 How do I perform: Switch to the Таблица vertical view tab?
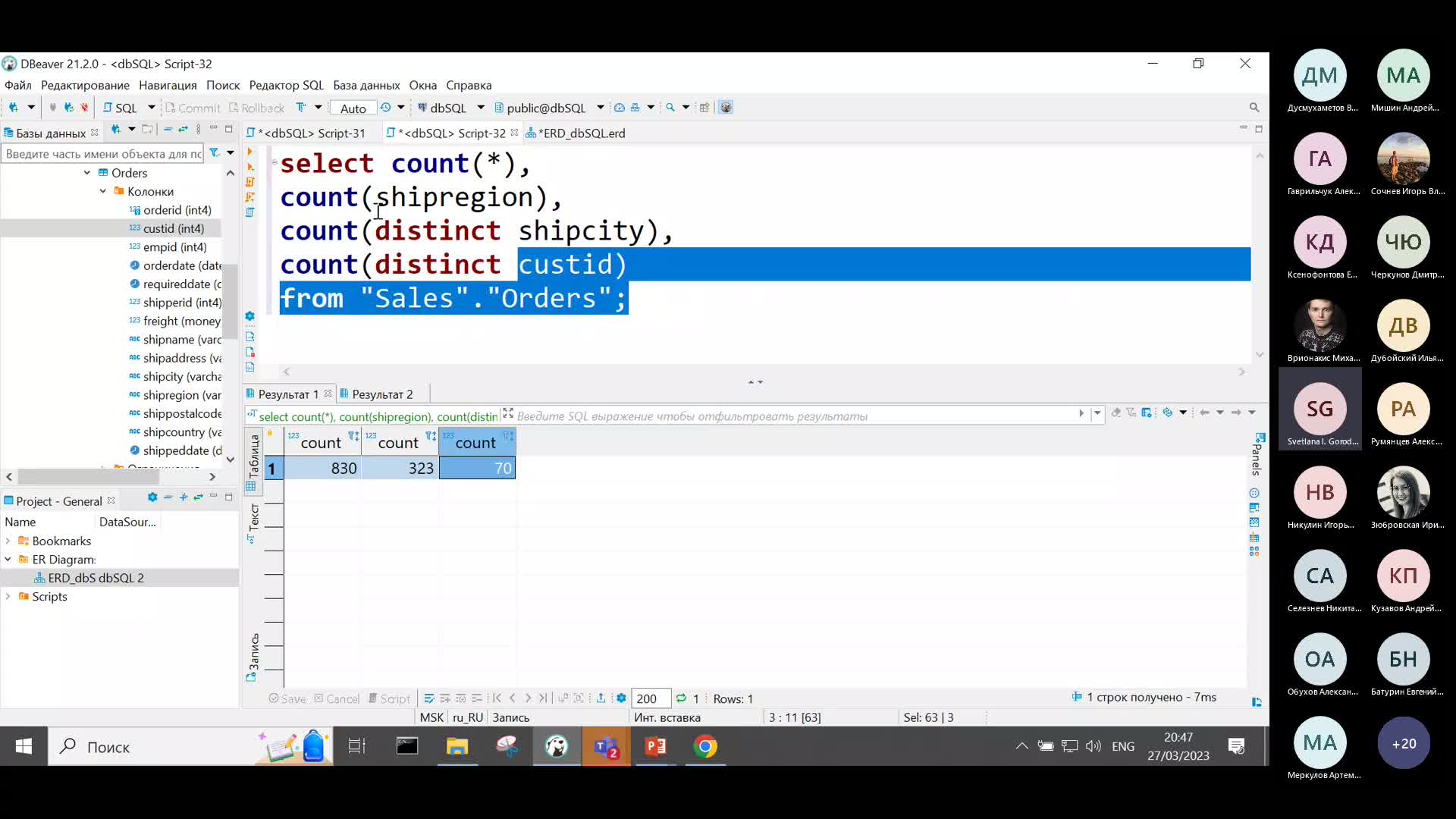[x=253, y=462]
